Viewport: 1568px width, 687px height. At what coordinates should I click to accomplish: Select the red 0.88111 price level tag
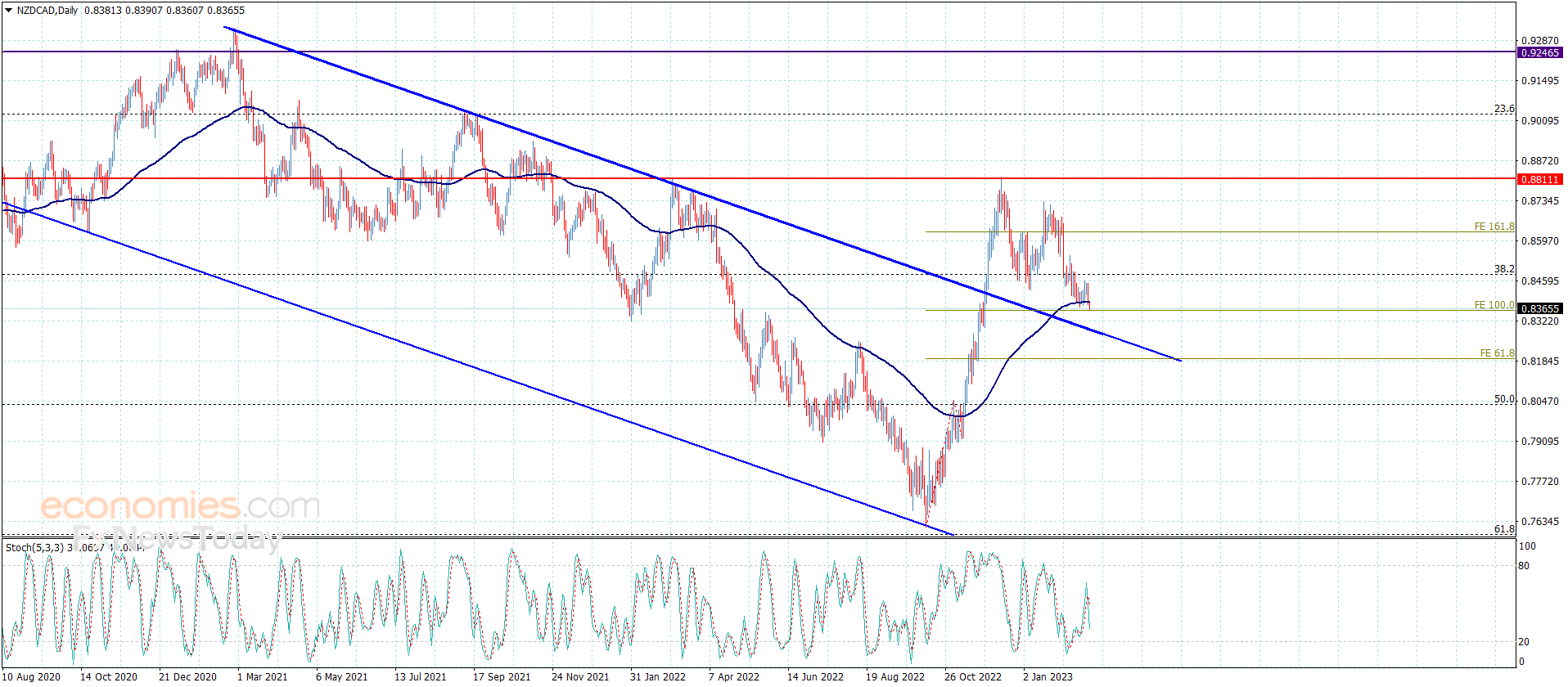click(x=1539, y=179)
